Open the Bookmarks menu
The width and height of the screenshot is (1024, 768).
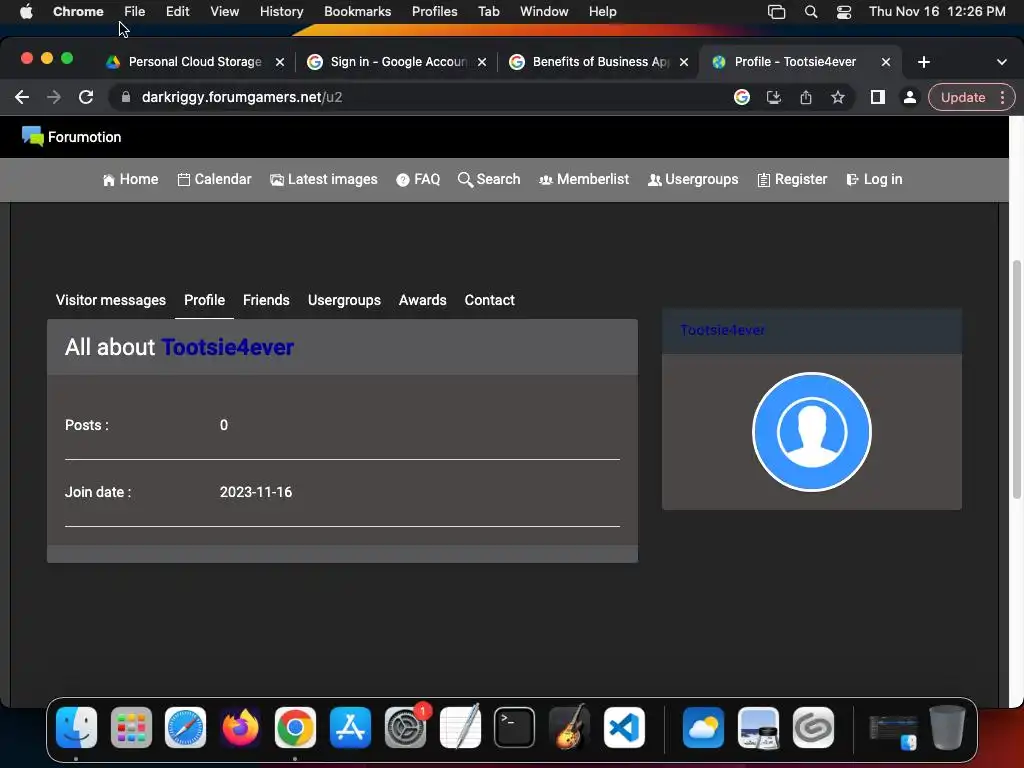tap(357, 11)
